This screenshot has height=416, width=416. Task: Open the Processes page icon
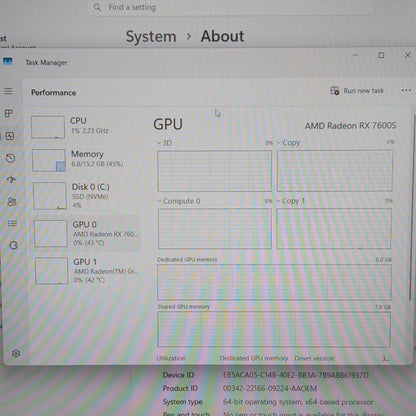[x=9, y=113]
